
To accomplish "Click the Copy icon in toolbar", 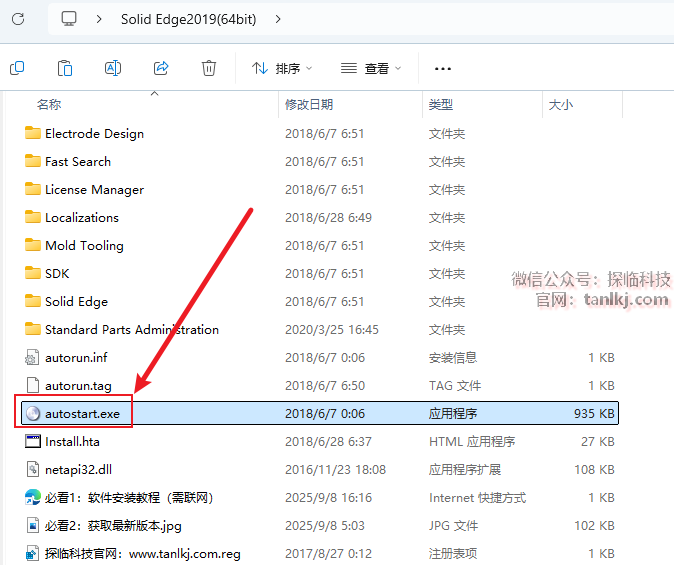I will pyautogui.click(x=17, y=68).
